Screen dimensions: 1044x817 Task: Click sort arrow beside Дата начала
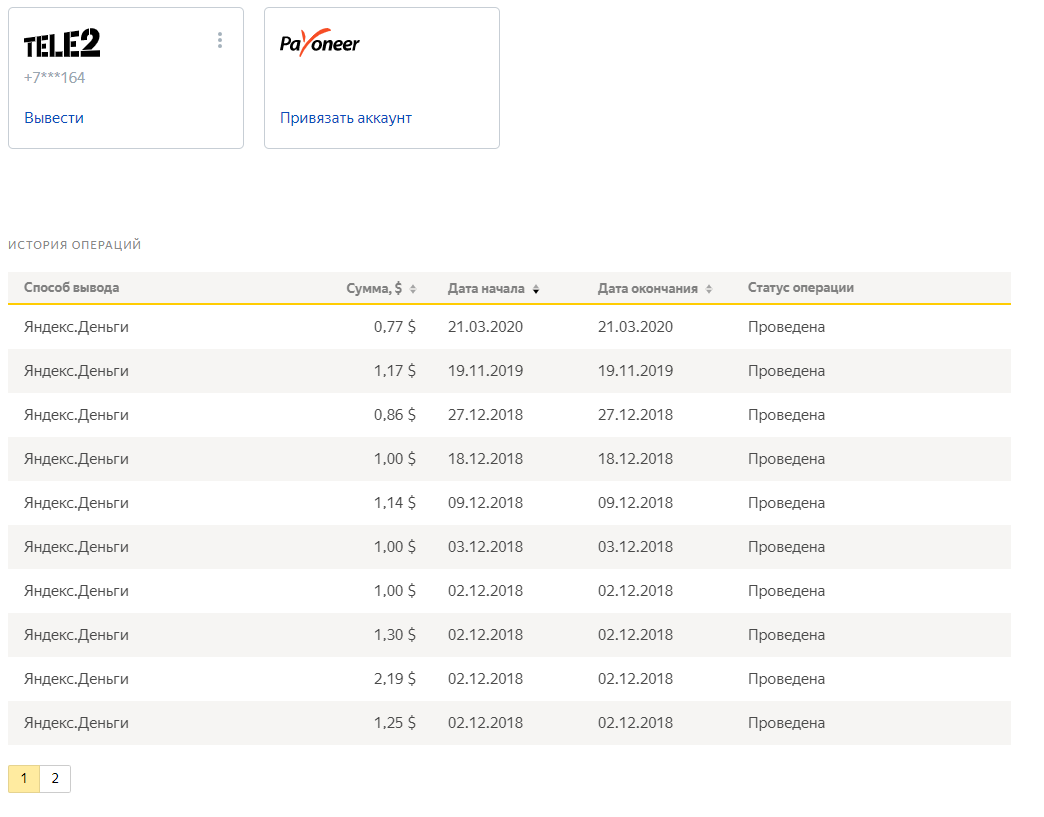536,289
